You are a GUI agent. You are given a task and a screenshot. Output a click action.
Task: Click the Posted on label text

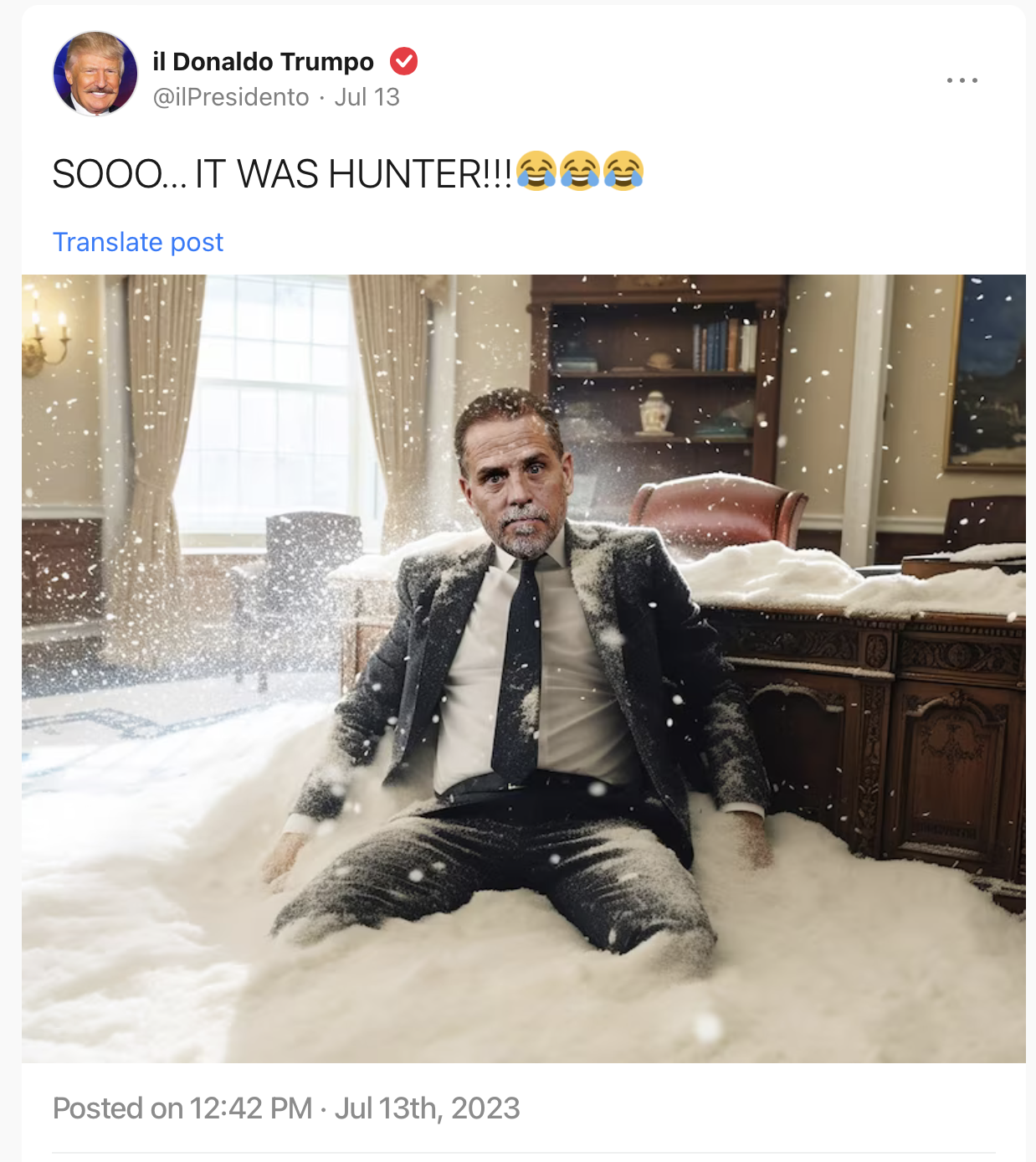[118, 1108]
